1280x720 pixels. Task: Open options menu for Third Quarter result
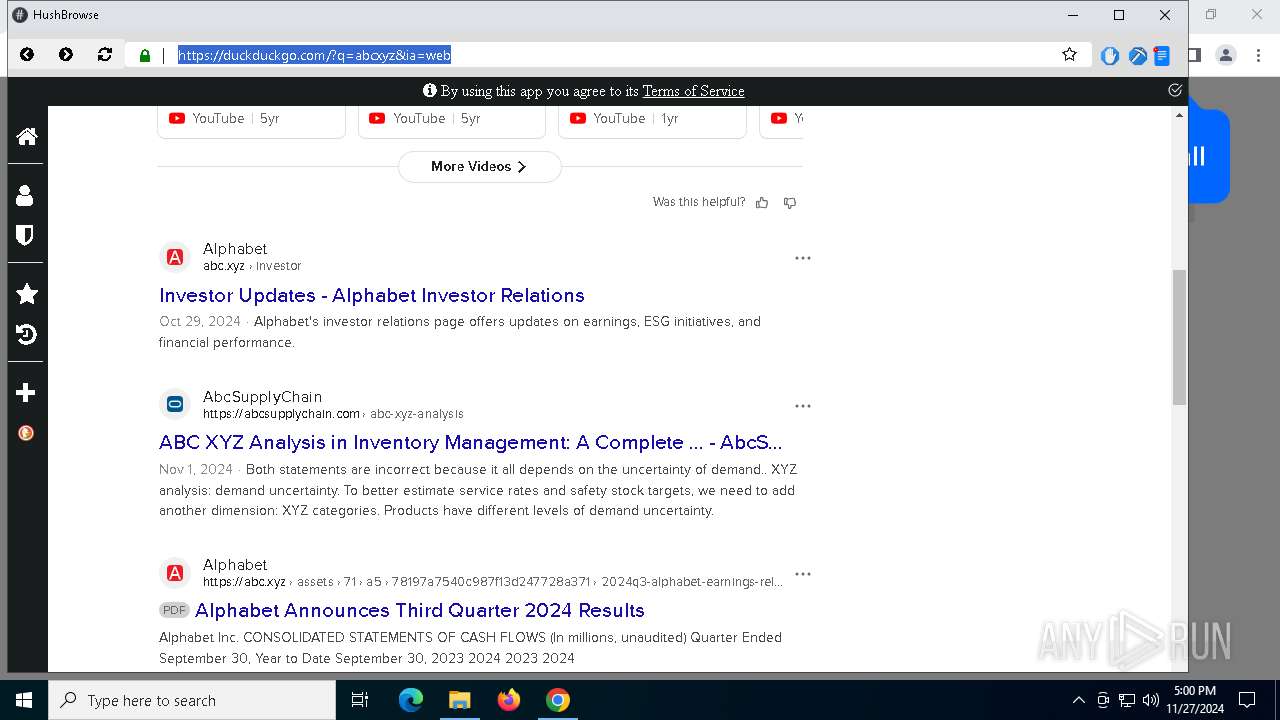802,574
